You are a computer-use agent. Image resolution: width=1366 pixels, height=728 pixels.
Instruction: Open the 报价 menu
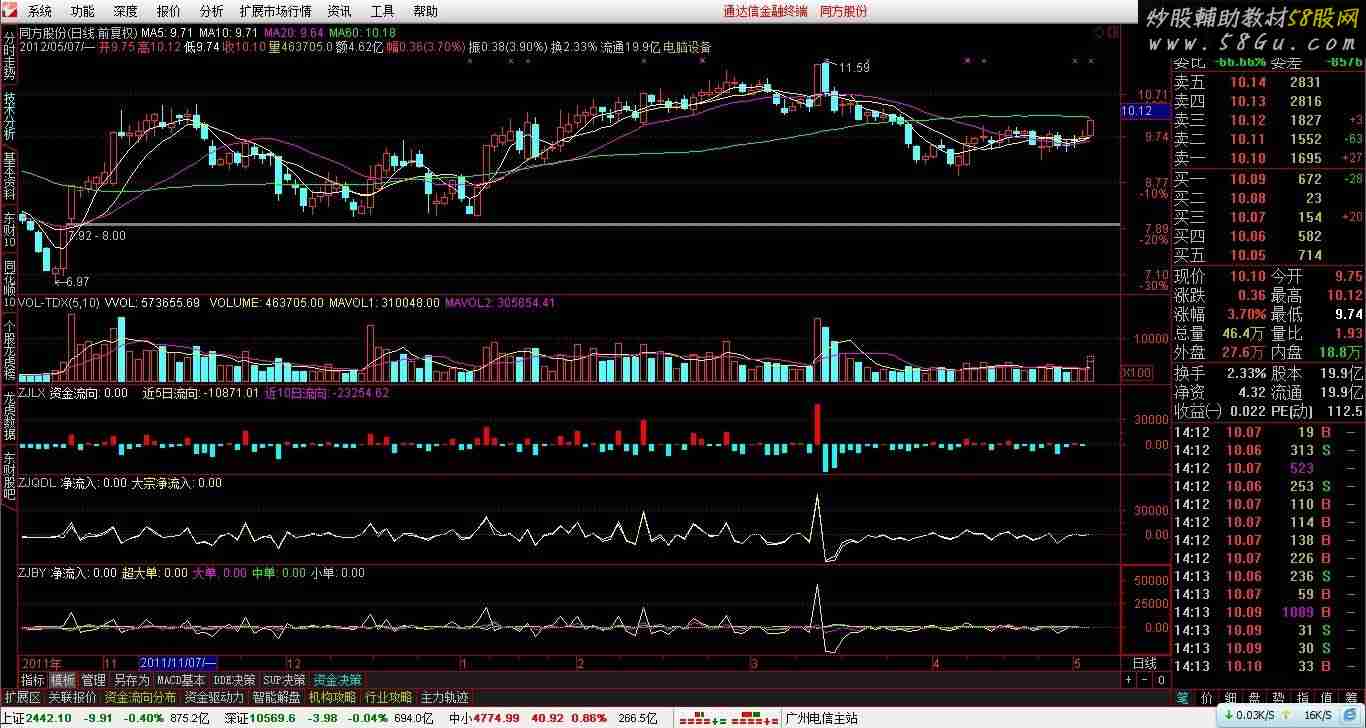[169, 12]
